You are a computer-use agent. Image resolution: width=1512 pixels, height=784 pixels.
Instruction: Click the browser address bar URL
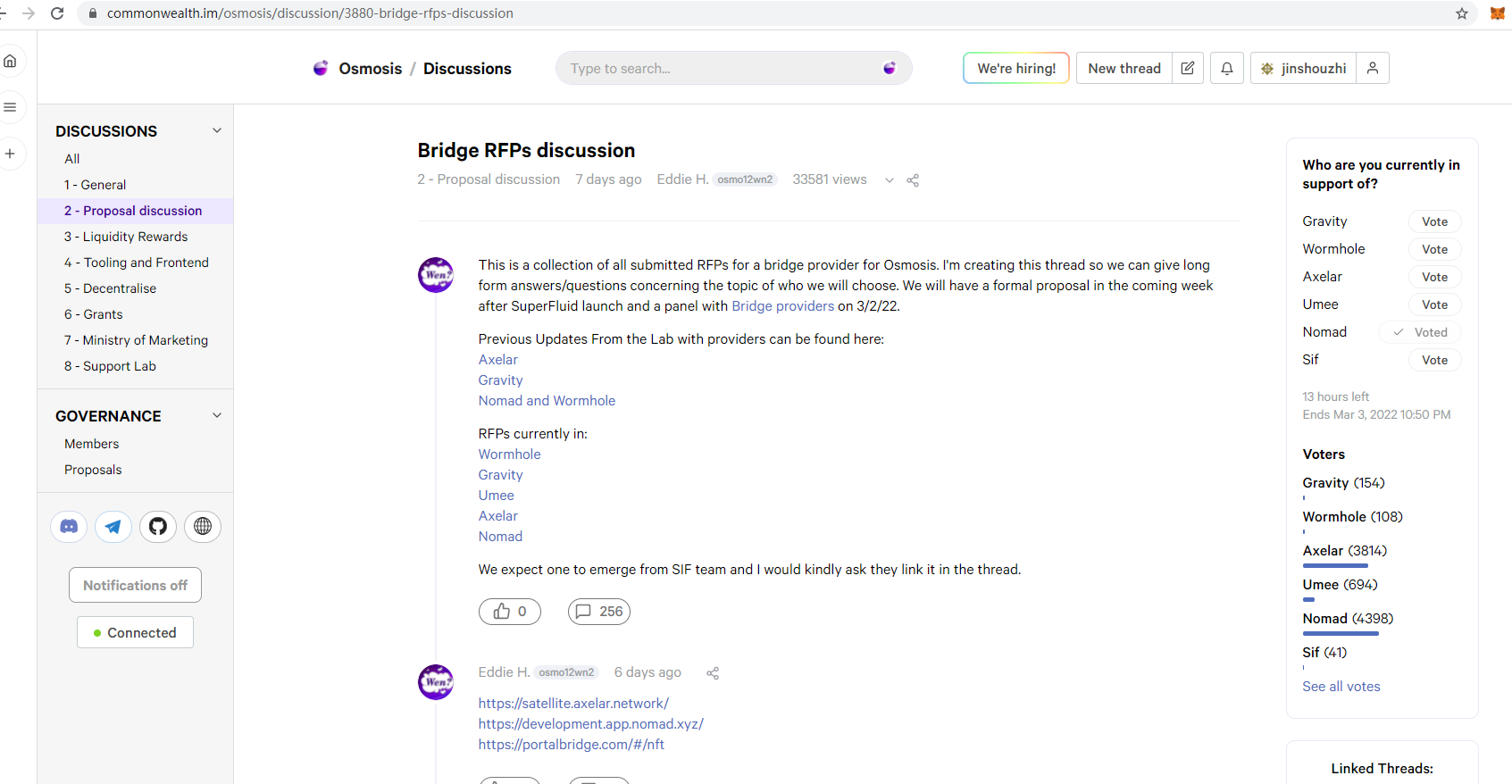coord(310,13)
